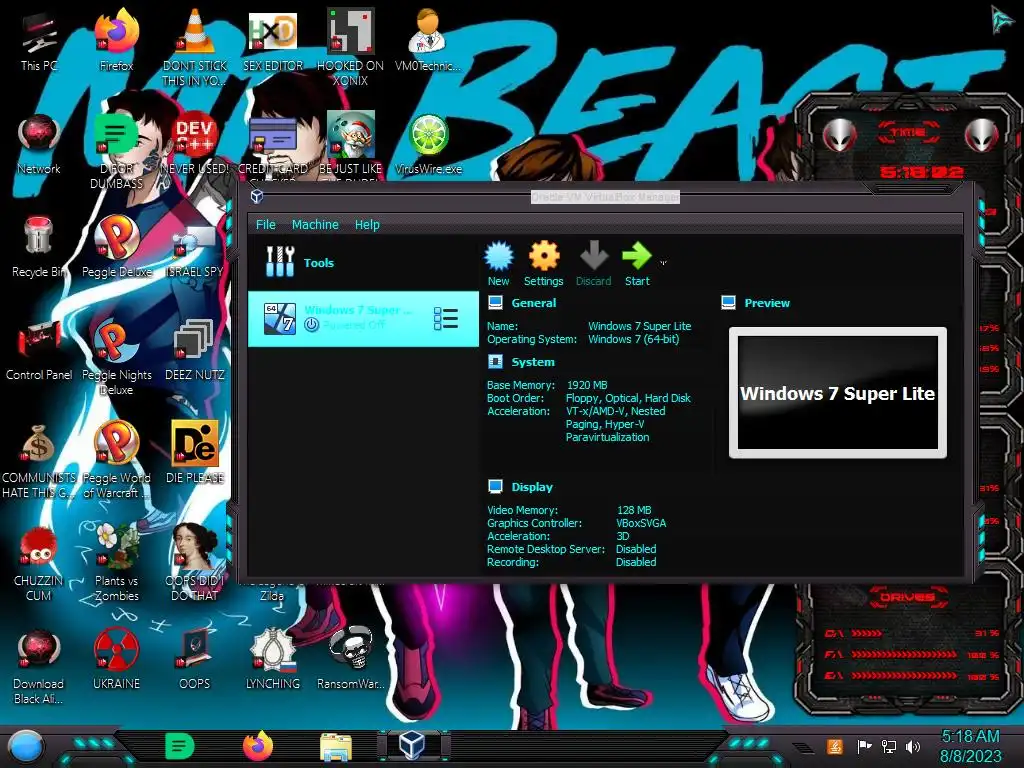The image size is (1024, 768).
Task: Select the VM0Technic desktop icon
Action: click(428, 31)
